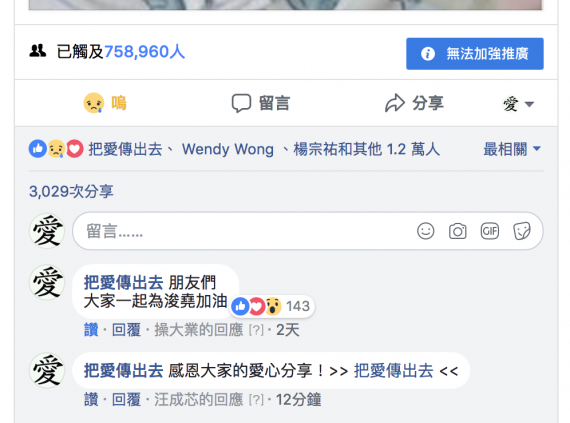Open the emoji picker in comment box
This screenshot has width=570, height=423.
[x=425, y=231]
